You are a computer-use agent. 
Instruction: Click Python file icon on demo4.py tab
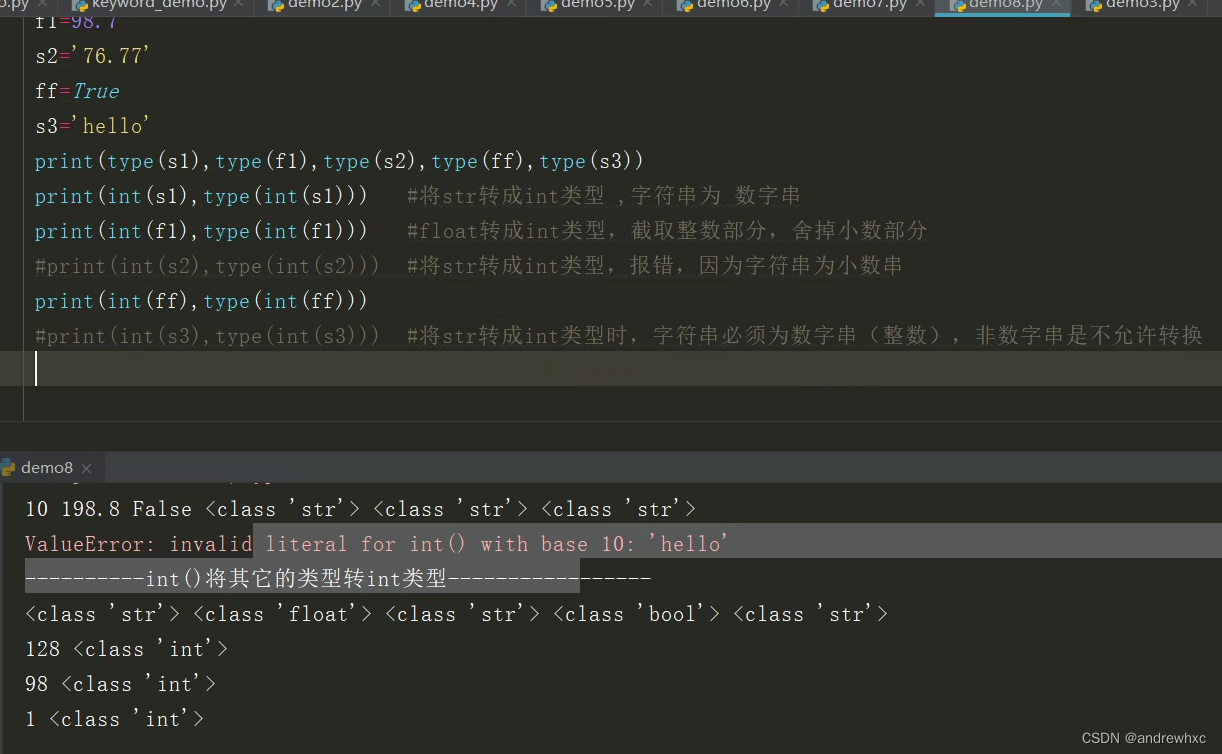412,5
